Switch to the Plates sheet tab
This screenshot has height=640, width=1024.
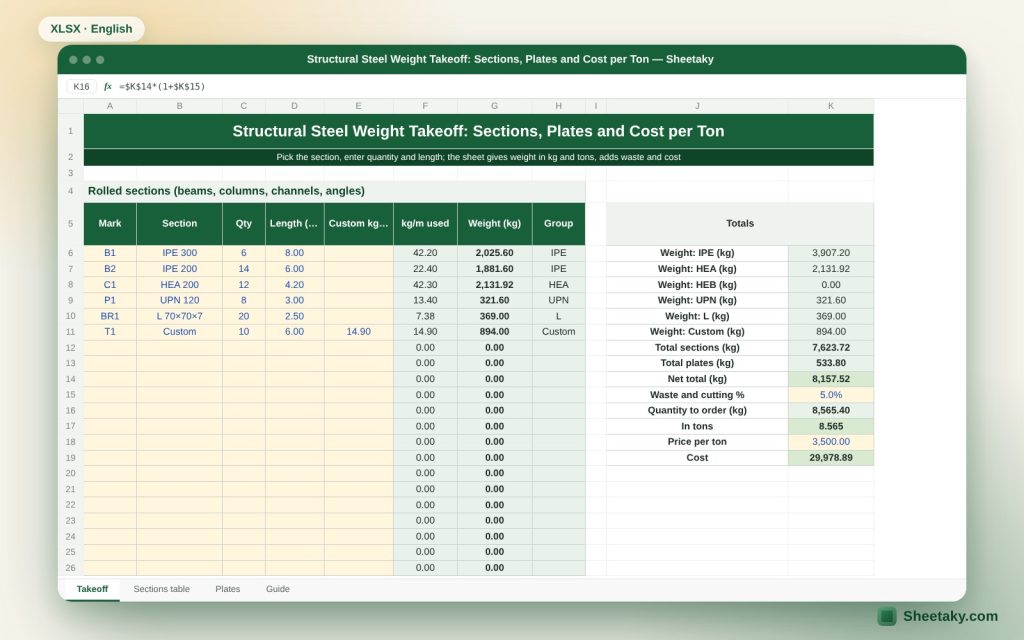tap(227, 589)
